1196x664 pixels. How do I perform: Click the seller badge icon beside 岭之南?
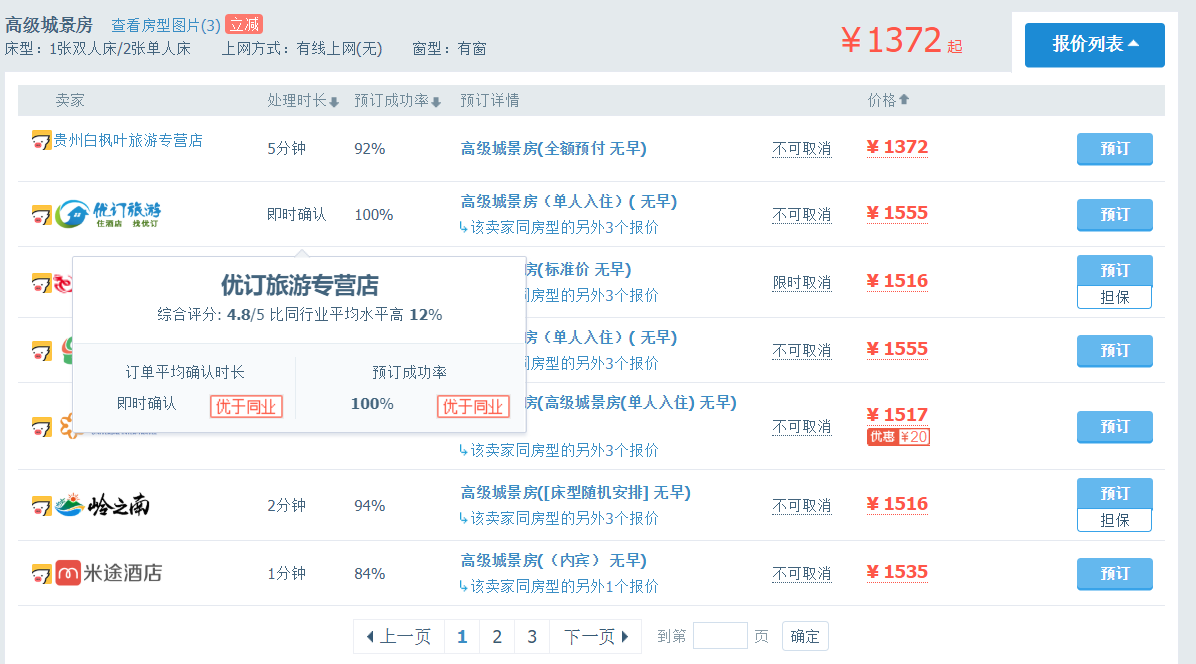tap(41, 505)
